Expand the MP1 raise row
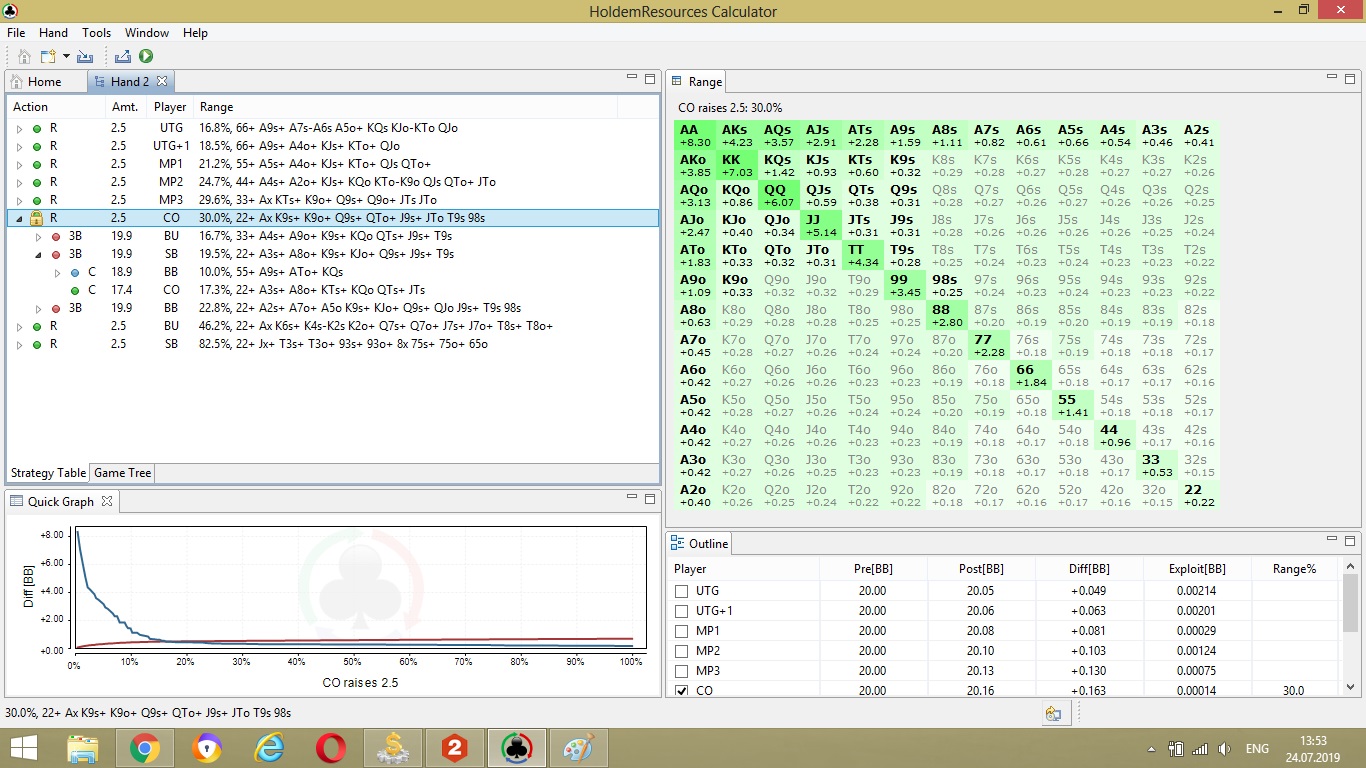This screenshot has height=768, width=1366. 19,165
